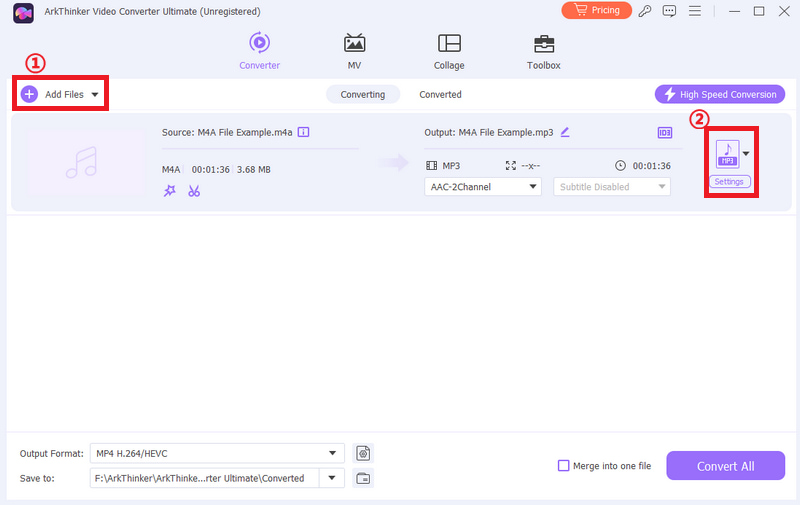
Task: Click the Source: M4A File Example.m4a text
Action: 227,132
